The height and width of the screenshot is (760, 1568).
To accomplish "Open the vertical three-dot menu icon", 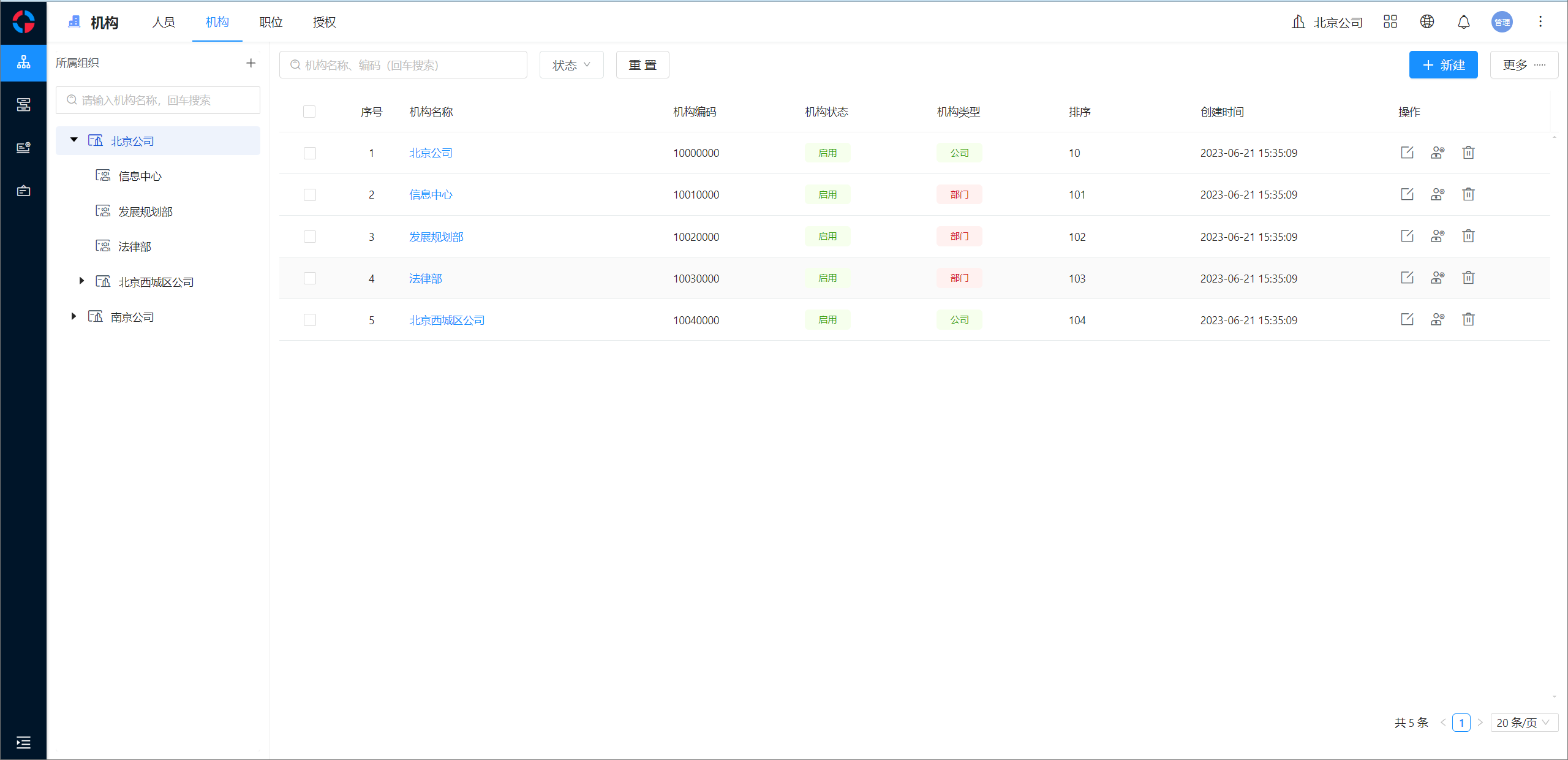I will click(1540, 22).
